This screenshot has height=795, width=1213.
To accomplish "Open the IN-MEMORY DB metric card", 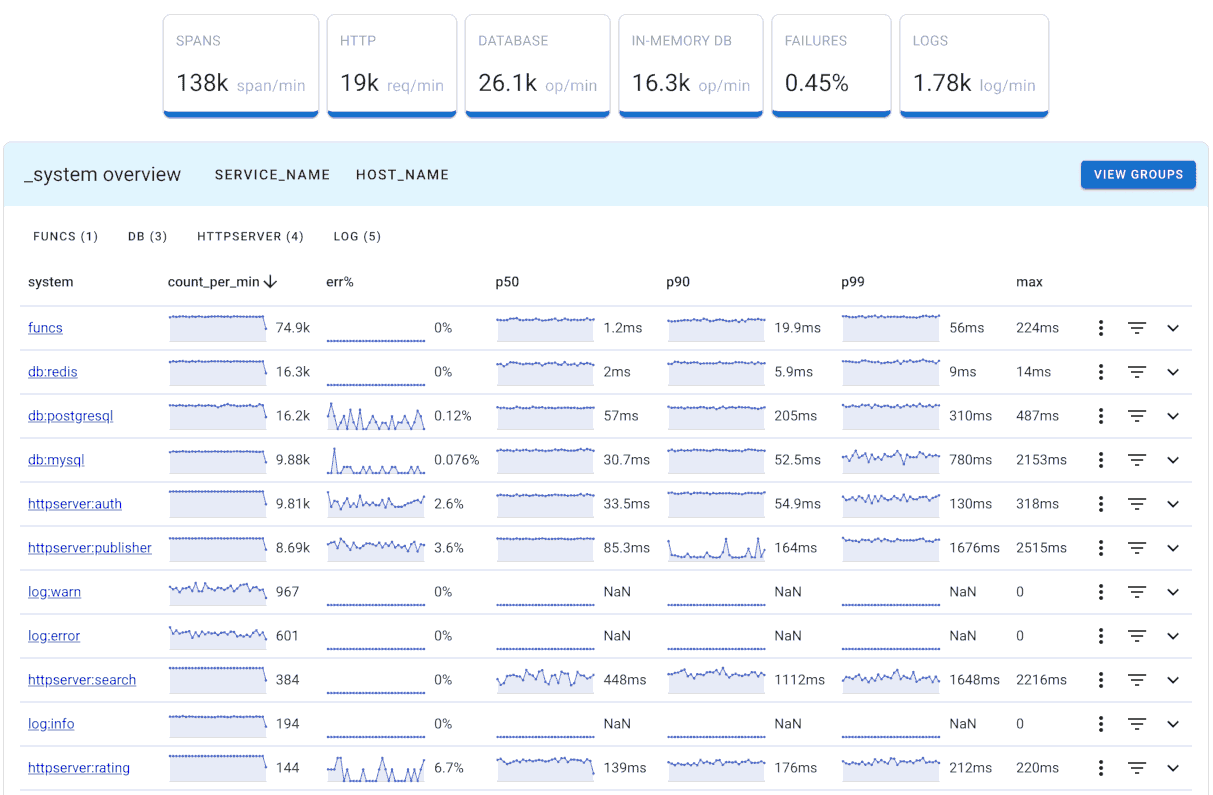I will [691, 66].
